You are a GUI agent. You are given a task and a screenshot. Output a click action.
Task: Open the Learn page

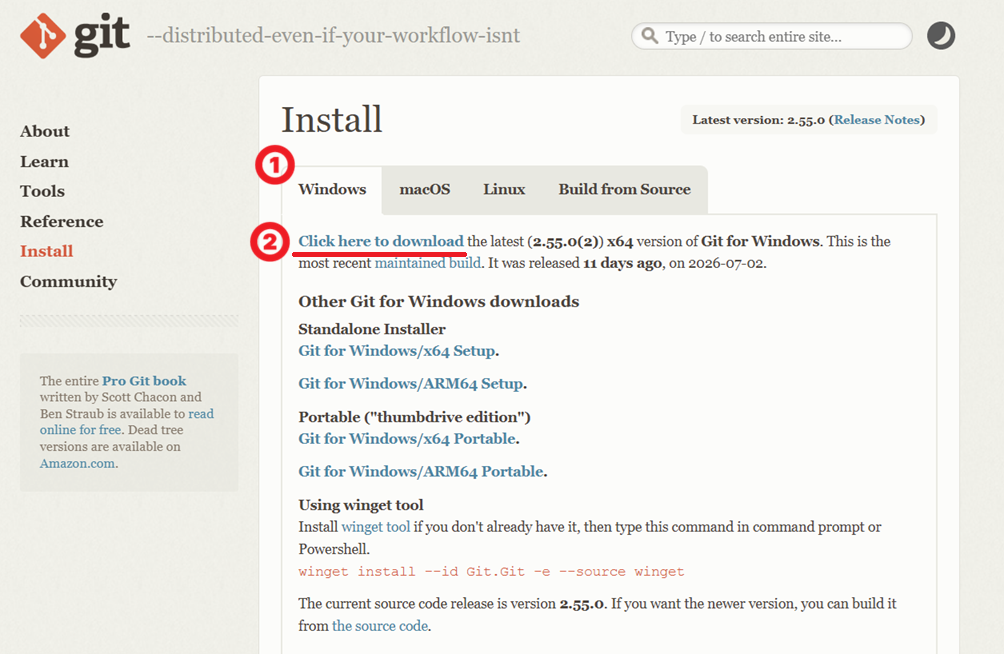pos(44,161)
